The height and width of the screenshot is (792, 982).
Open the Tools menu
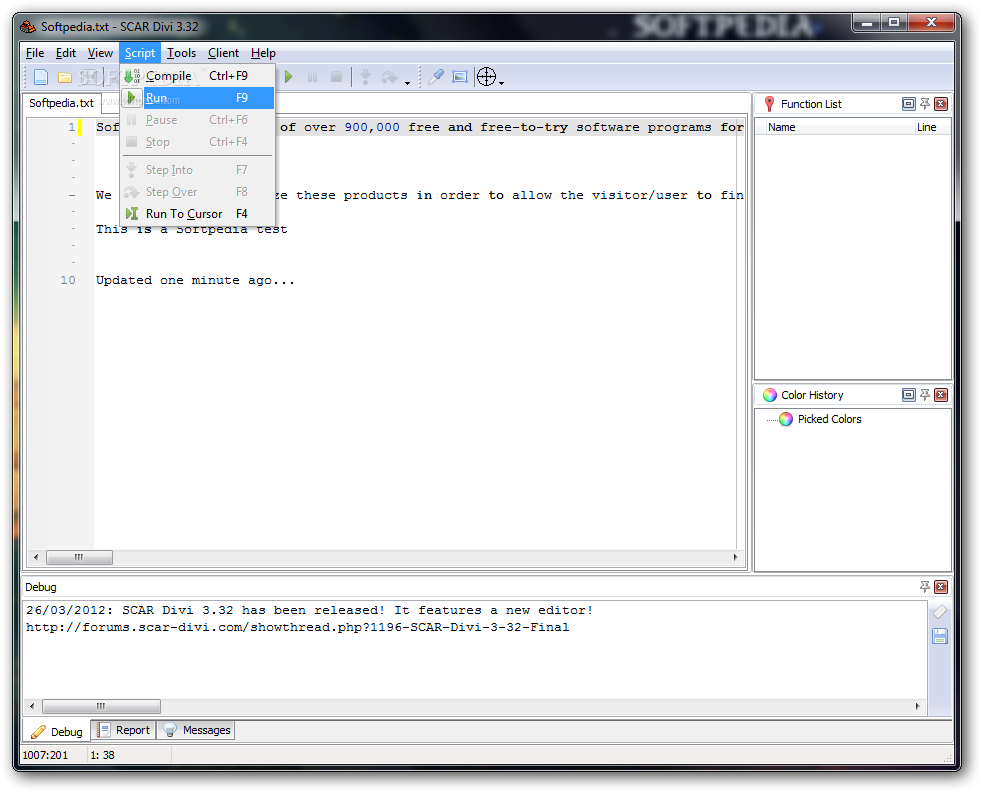coord(181,53)
